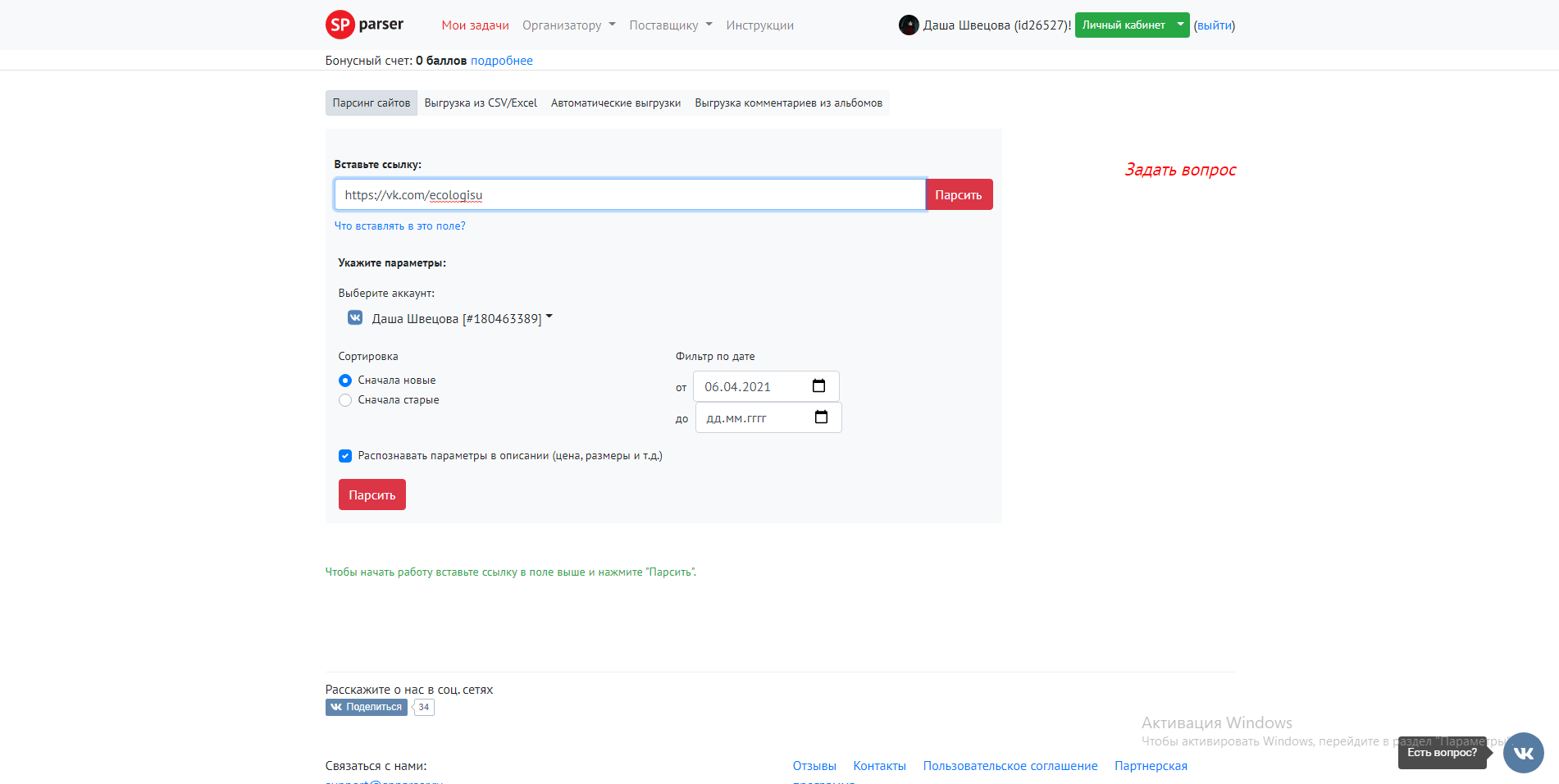Click the share counter '34'
This screenshot has width=1559, height=784.
[x=424, y=707]
